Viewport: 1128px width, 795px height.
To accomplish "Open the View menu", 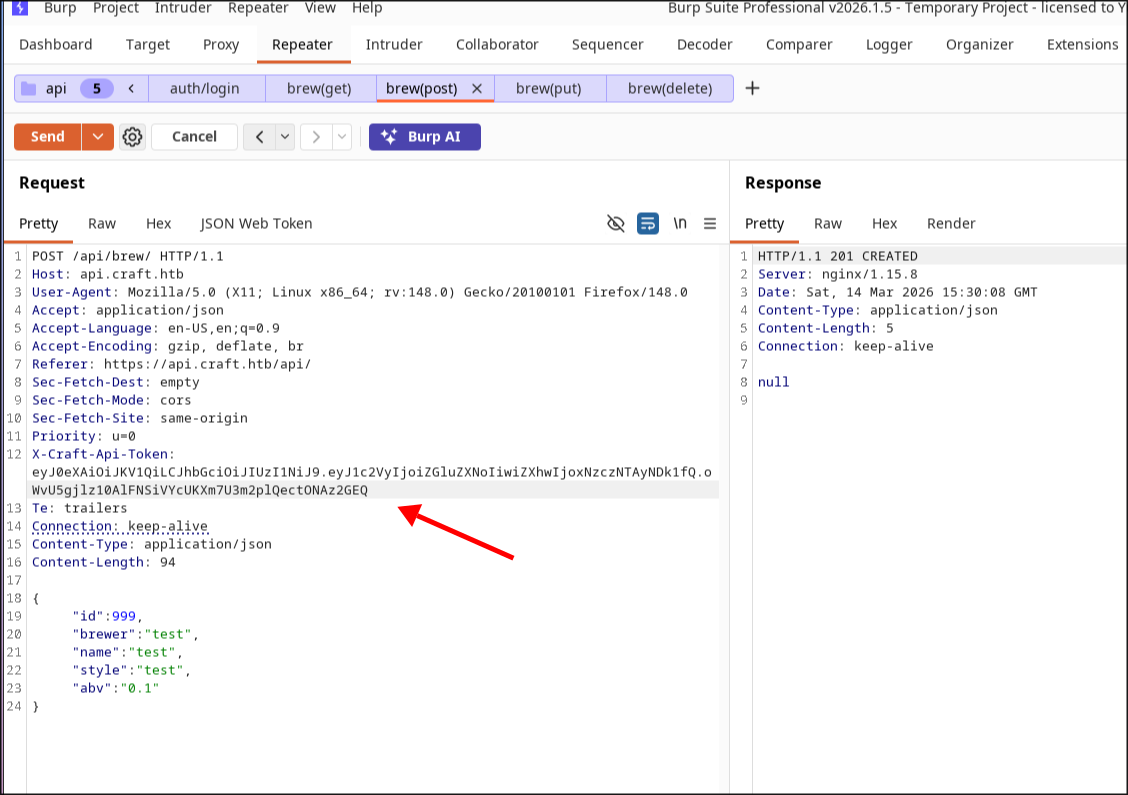I will [320, 8].
